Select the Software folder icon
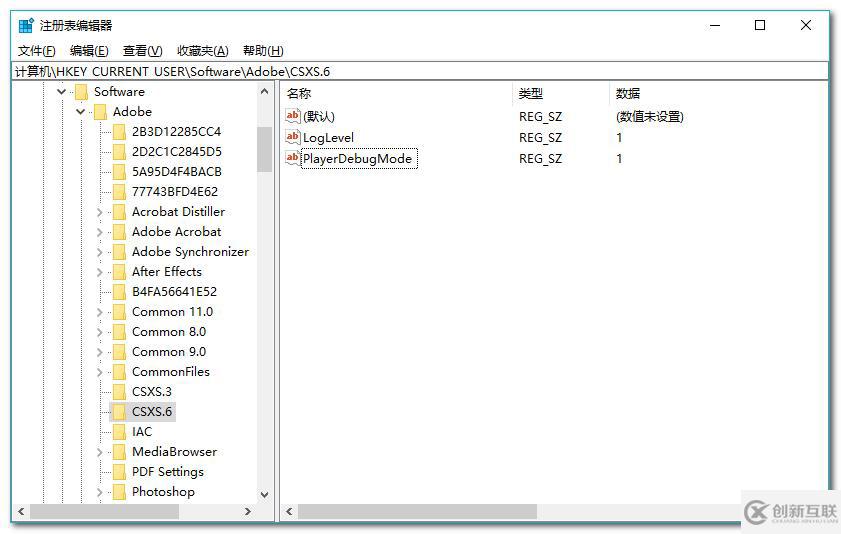 (x=82, y=92)
